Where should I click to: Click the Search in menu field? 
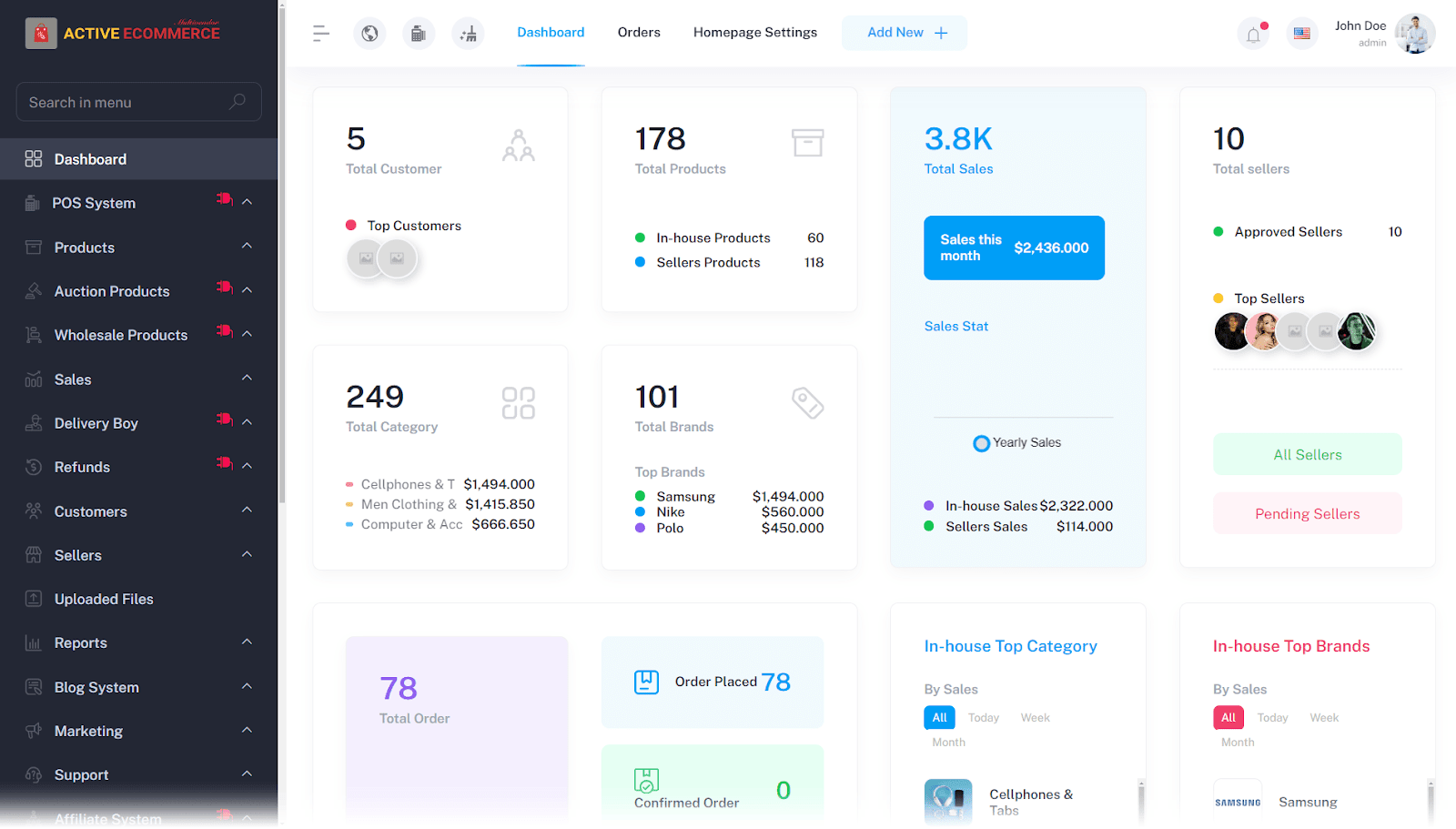(x=138, y=102)
